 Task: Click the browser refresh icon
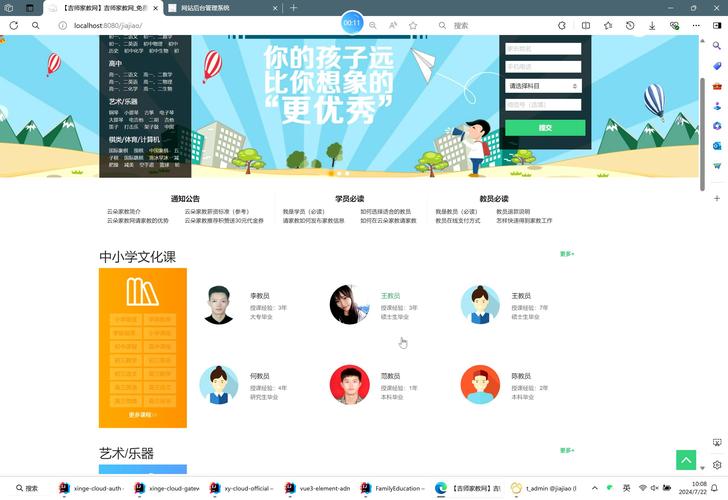coord(14,25)
